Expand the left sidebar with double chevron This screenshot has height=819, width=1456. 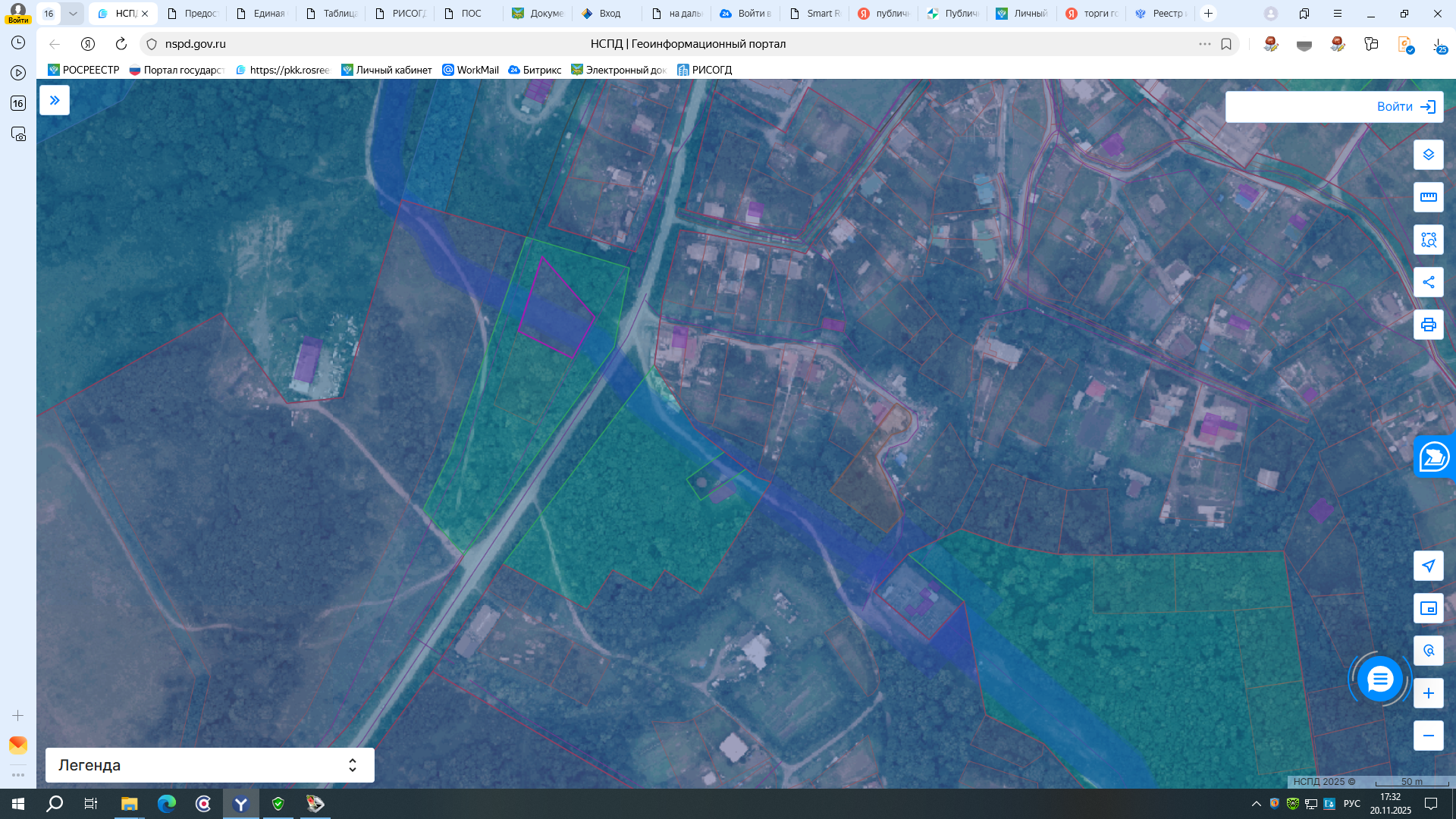coord(55,100)
